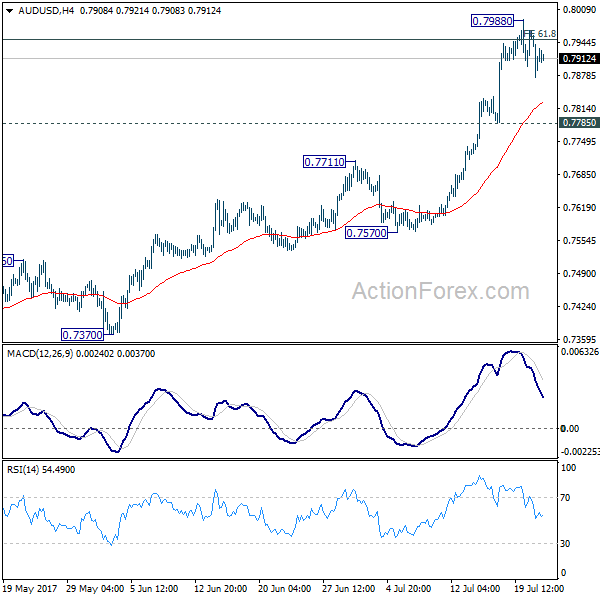Viewport: 600px width, 600px height.
Task: Click the RSI 70 level label
Action: pos(565,498)
